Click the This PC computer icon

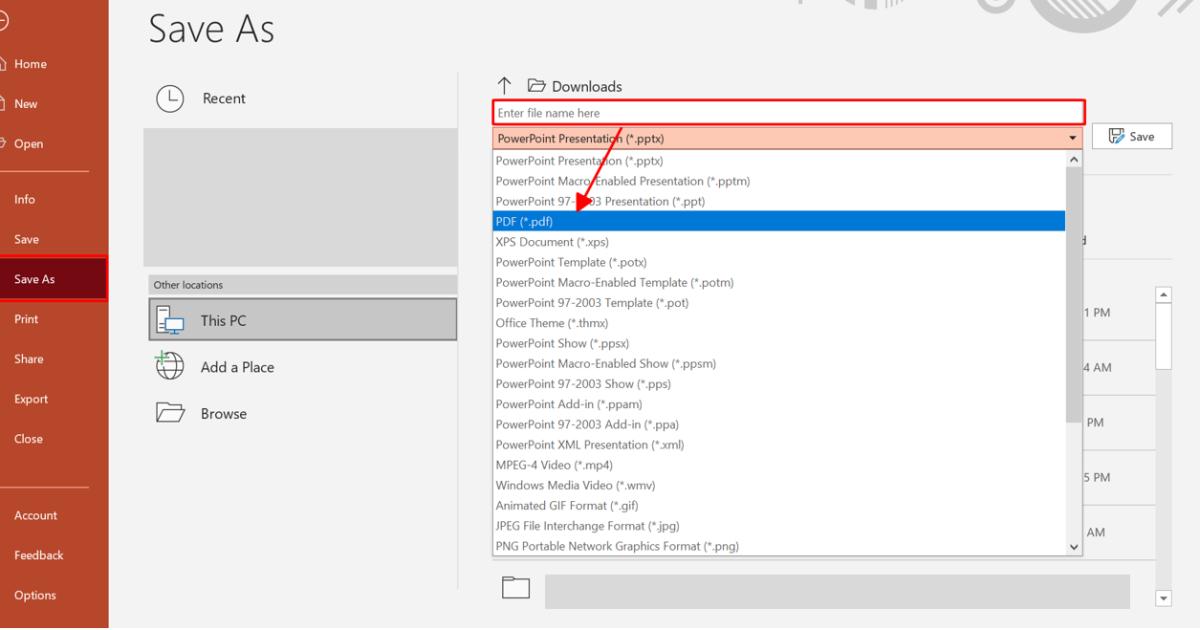coord(170,320)
